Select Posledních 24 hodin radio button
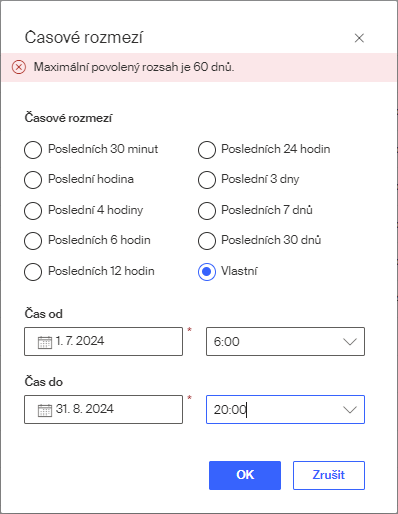The image size is (398, 514). pyautogui.click(x=207, y=150)
